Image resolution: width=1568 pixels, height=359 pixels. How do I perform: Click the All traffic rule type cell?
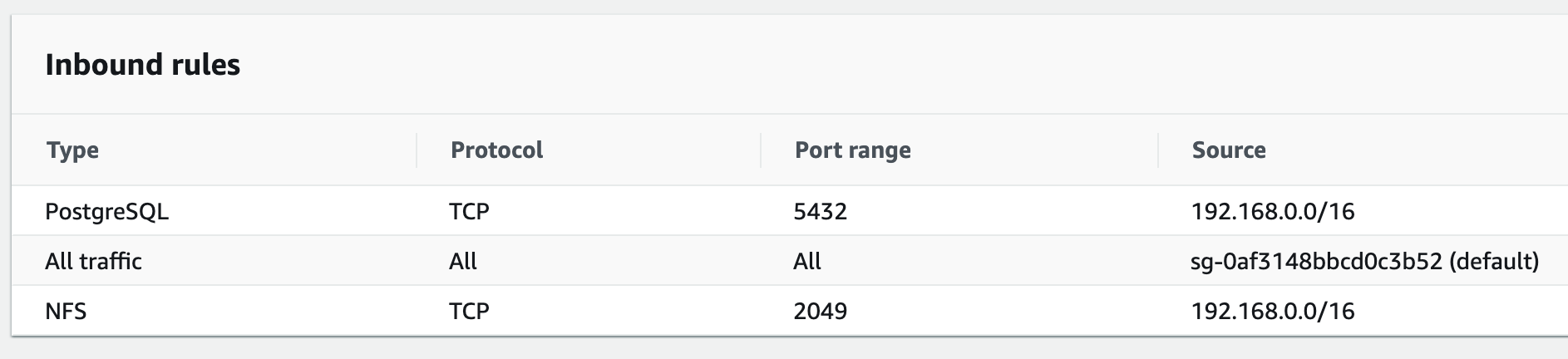click(x=93, y=262)
